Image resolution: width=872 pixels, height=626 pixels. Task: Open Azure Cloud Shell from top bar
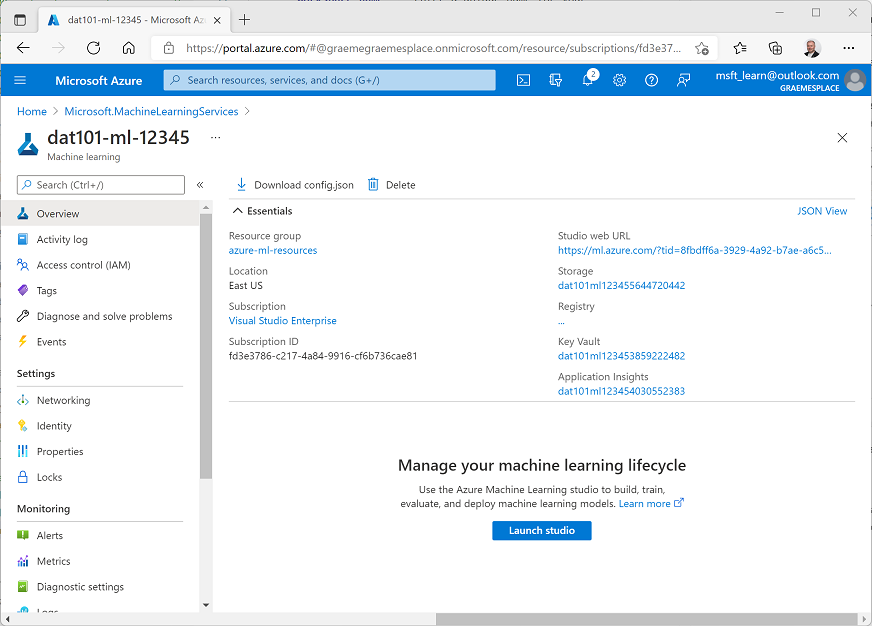523,80
